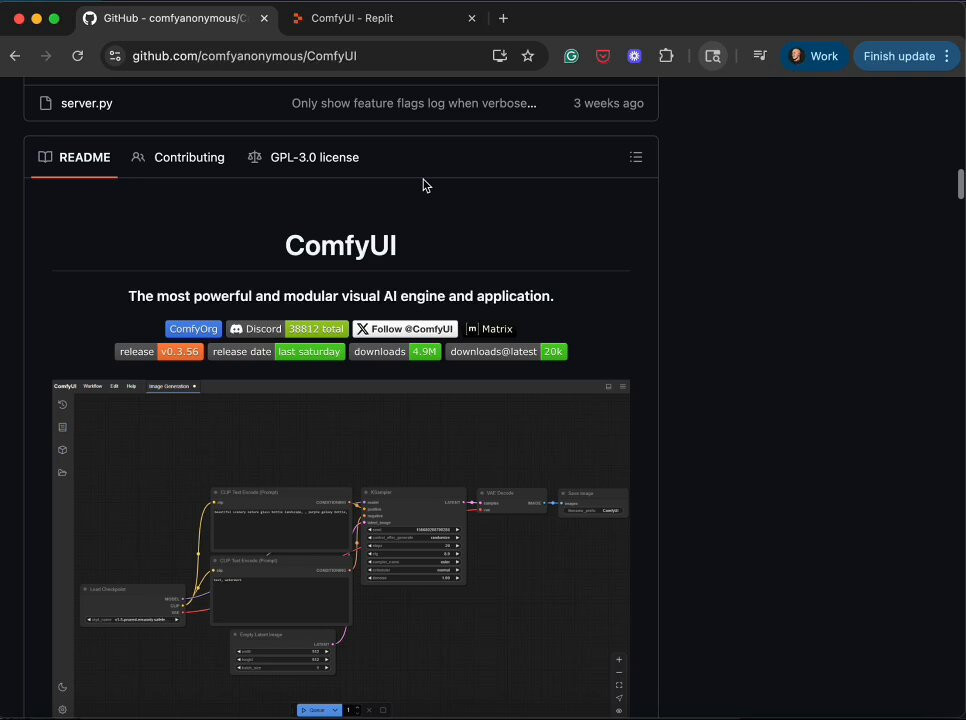Click the downloads@latest 20k badge
966x720 pixels.
[506, 352]
